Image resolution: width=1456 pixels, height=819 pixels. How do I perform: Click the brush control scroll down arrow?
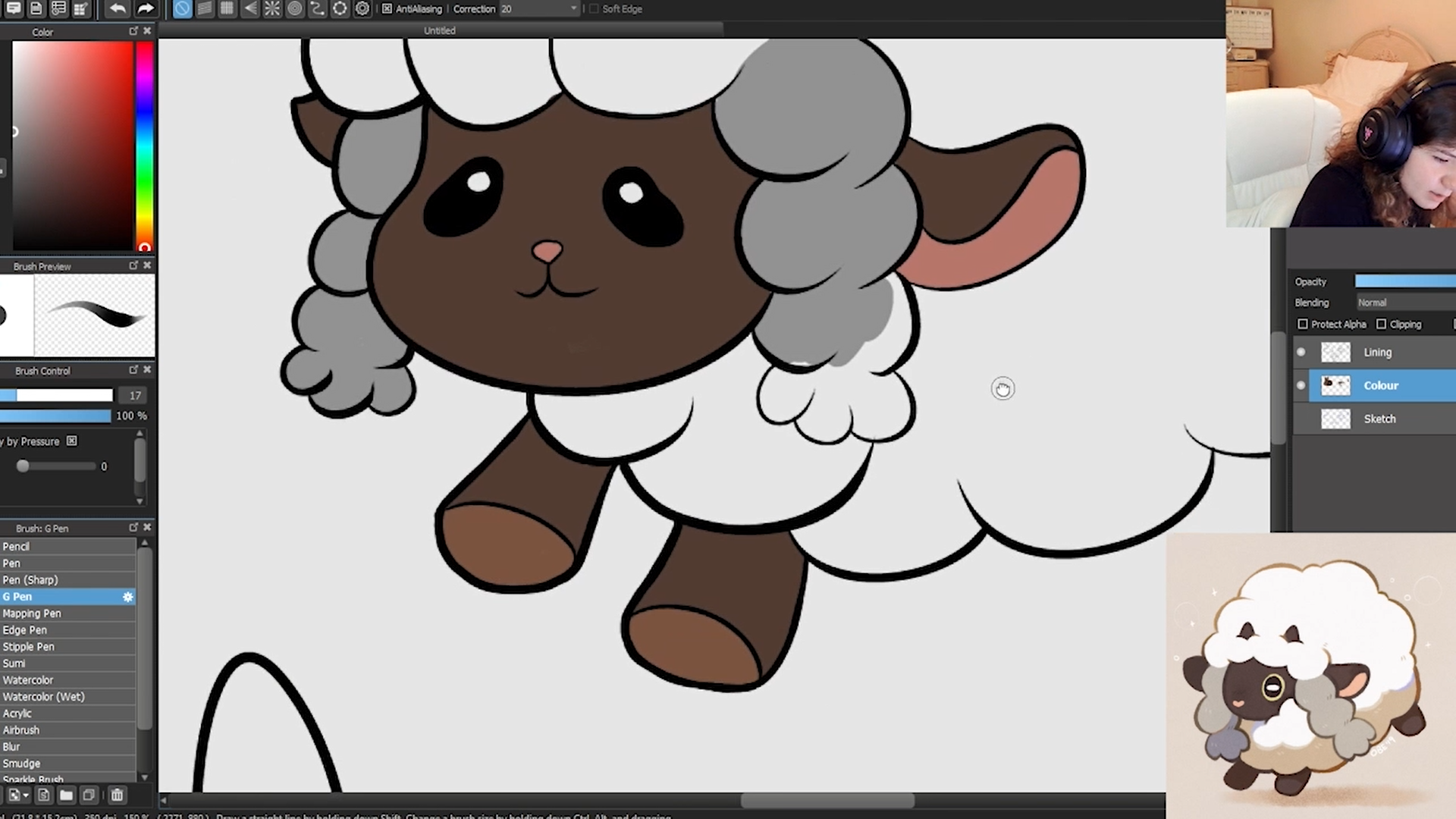tap(140, 501)
